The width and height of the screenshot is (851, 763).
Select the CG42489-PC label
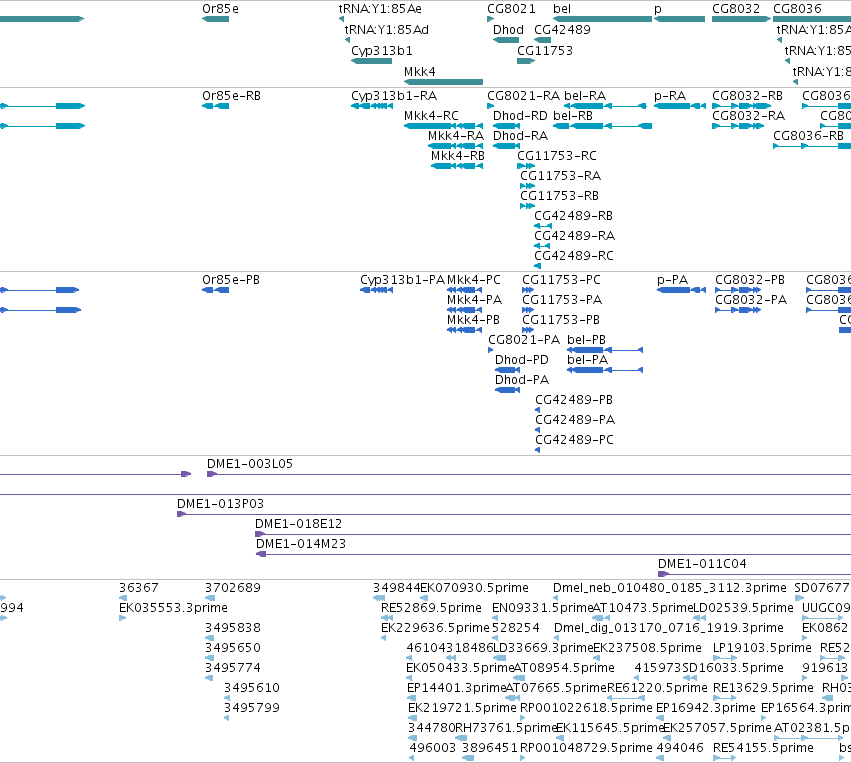[x=574, y=440]
